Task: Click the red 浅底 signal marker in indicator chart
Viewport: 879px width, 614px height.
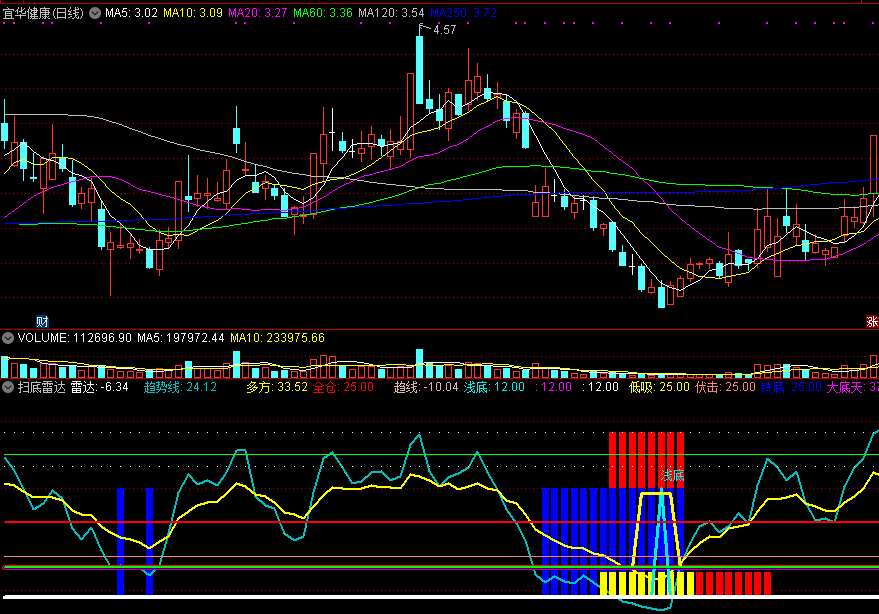Action: point(672,475)
